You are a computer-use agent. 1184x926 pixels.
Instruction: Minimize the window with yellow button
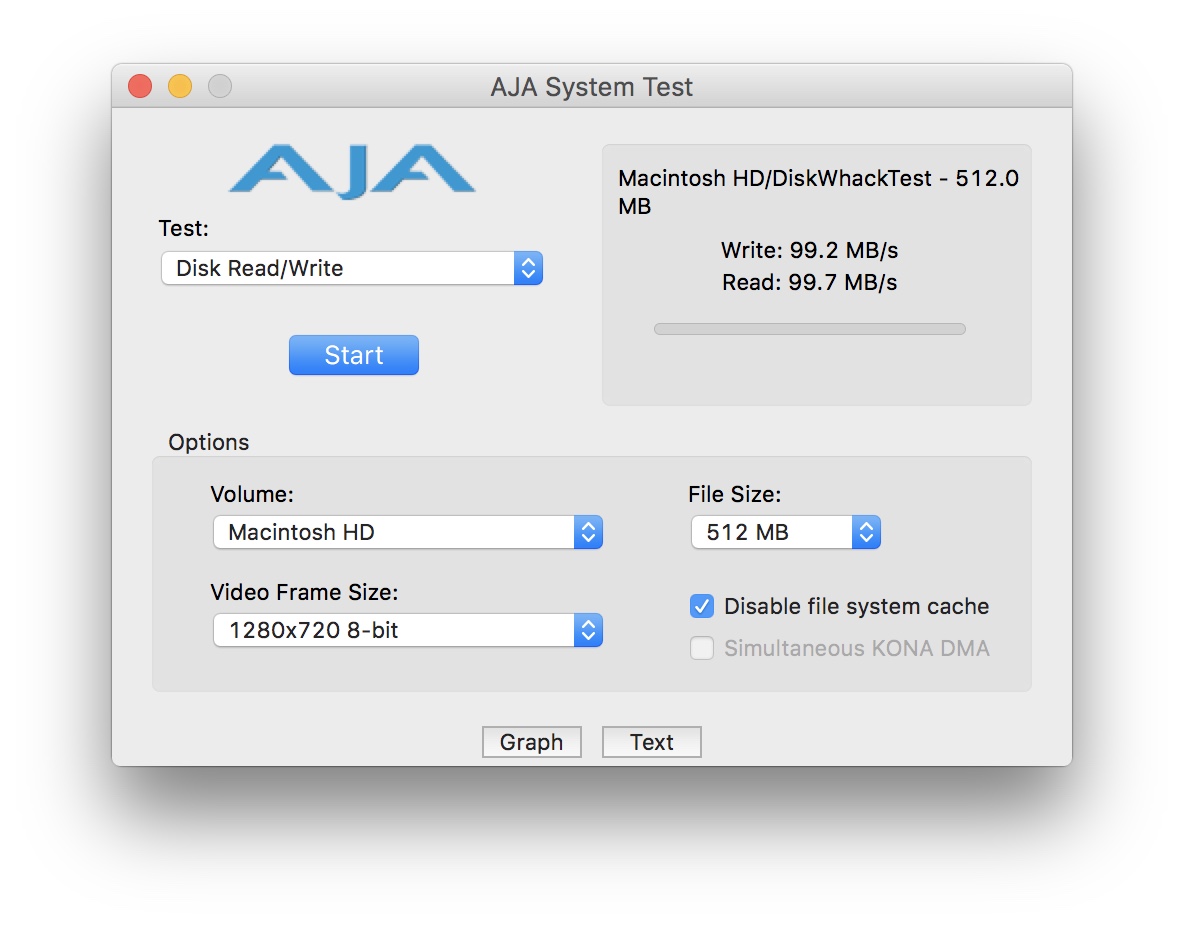click(x=180, y=87)
